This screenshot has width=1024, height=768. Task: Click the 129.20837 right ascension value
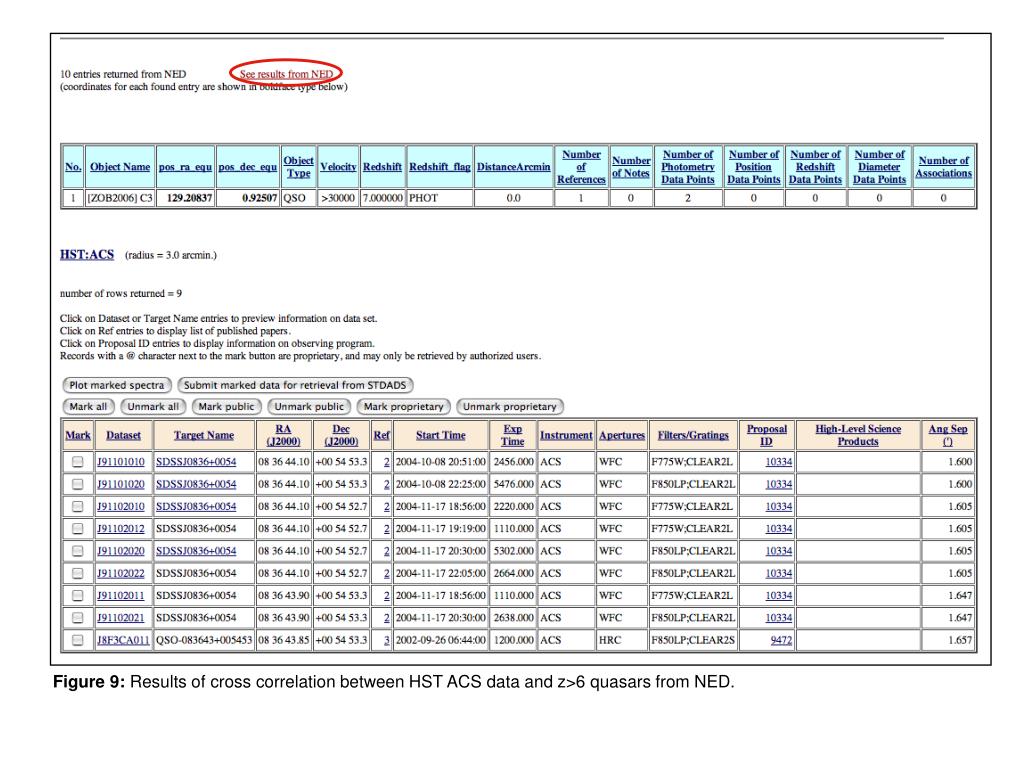point(190,198)
